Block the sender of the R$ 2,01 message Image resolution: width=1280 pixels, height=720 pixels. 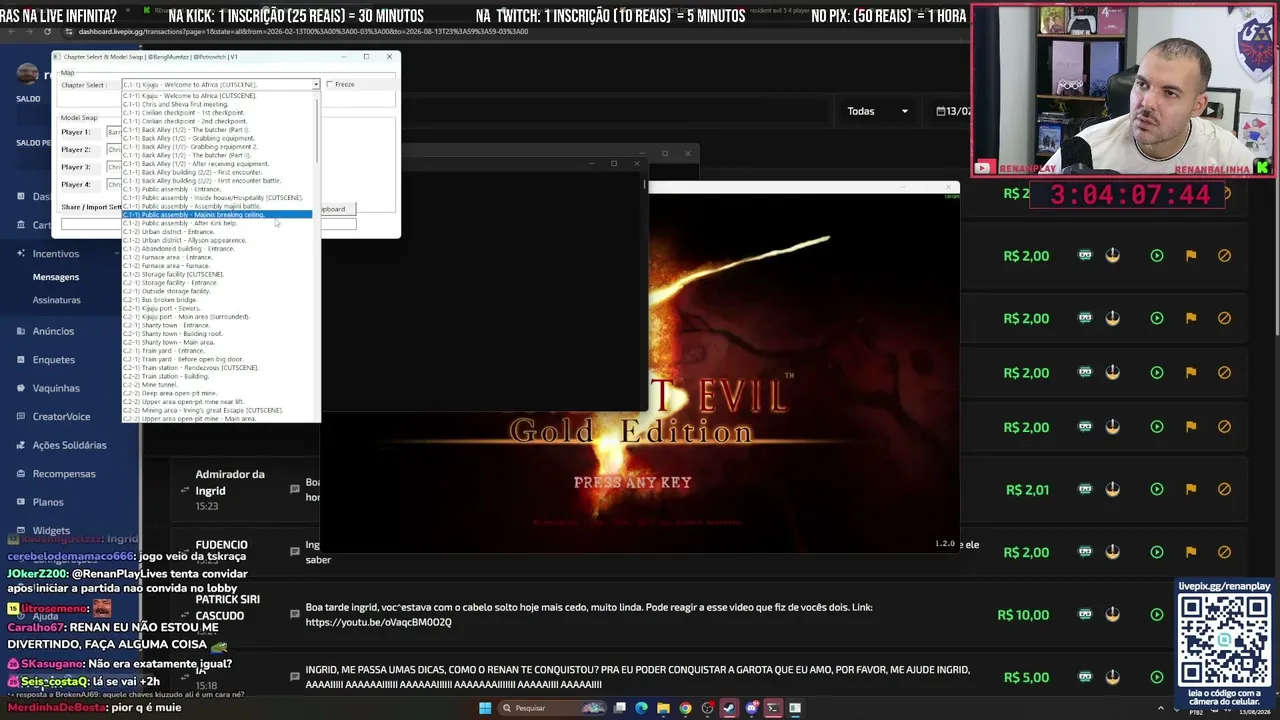pyautogui.click(x=1224, y=489)
